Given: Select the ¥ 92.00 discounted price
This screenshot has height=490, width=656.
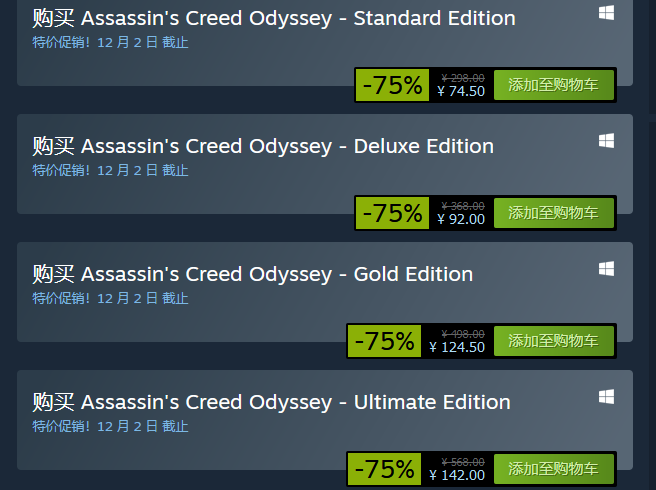Looking at the screenshot, I should 461,219.
